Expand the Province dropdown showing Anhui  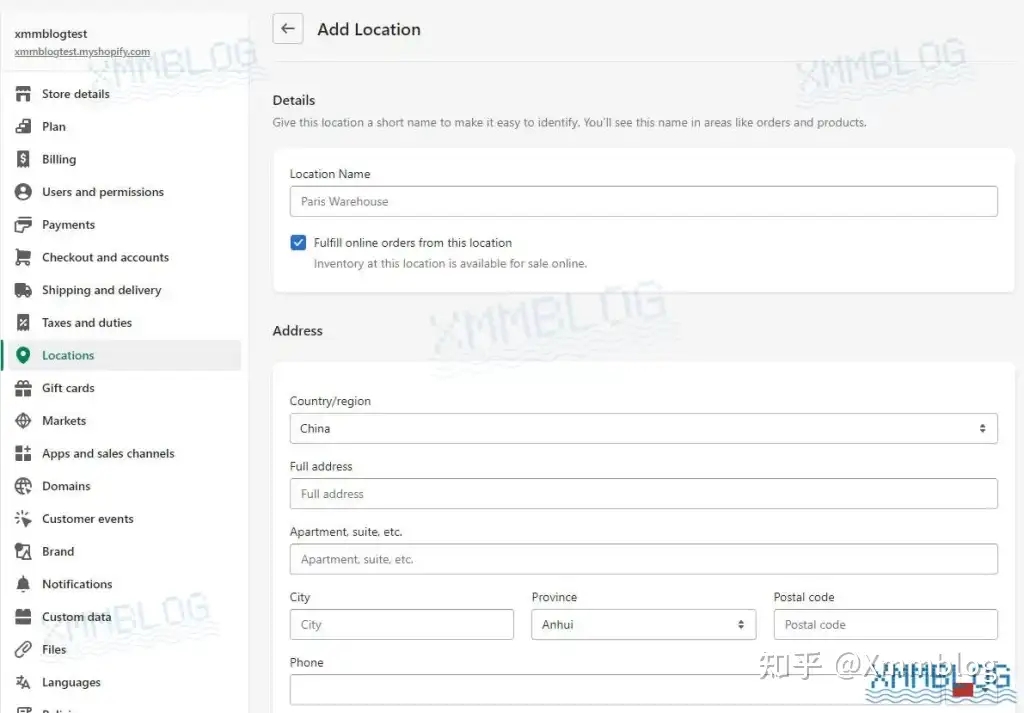(x=643, y=624)
